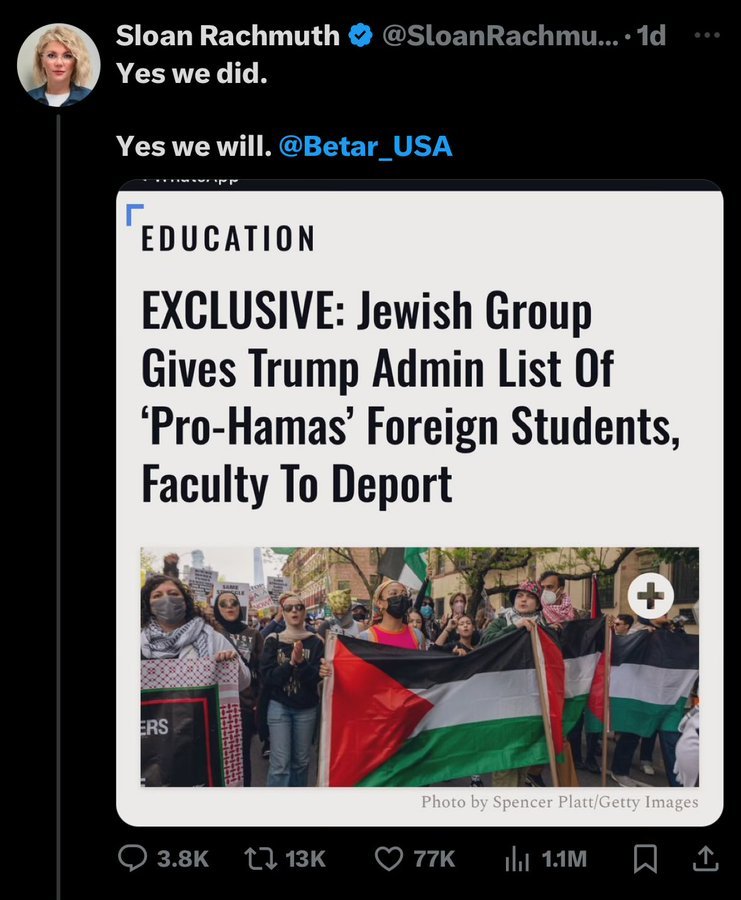Open the @SloanRachmu... handle

pyautogui.click(x=501, y=36)
